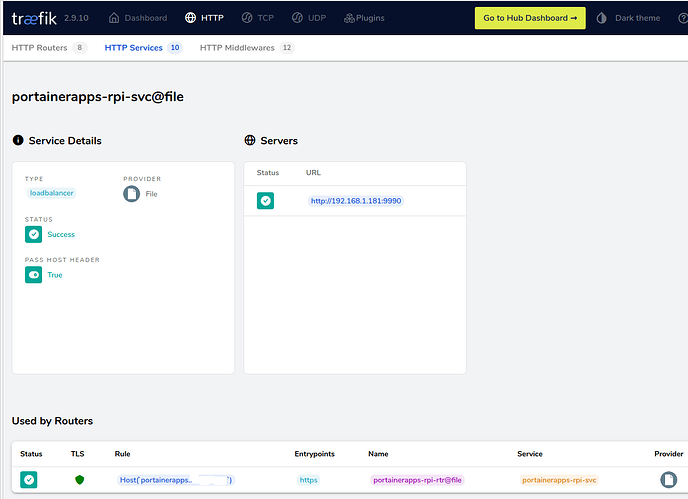Switch to HTTP Middlewares tab

point(247,48)
